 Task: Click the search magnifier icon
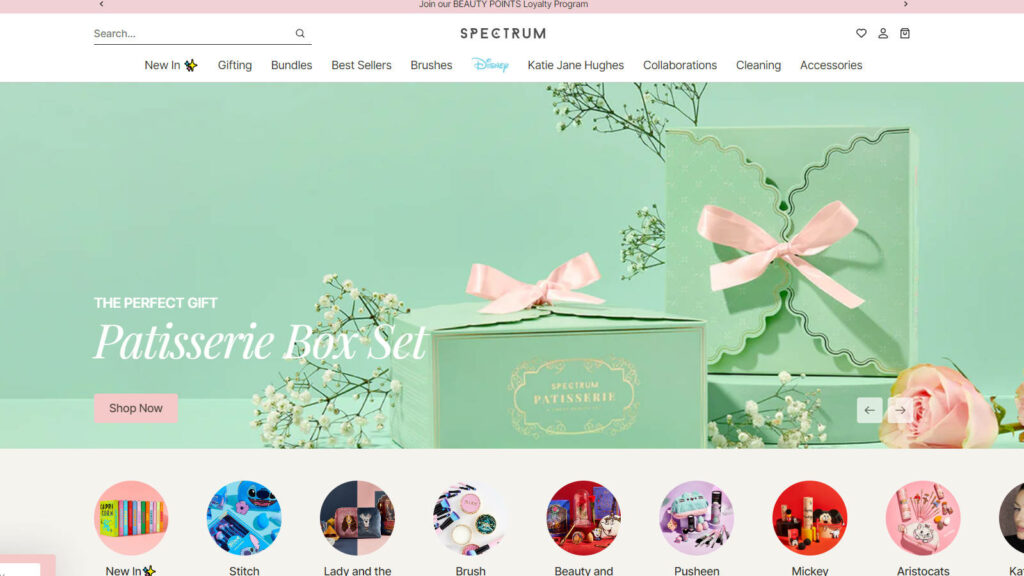tap(299, 34)
